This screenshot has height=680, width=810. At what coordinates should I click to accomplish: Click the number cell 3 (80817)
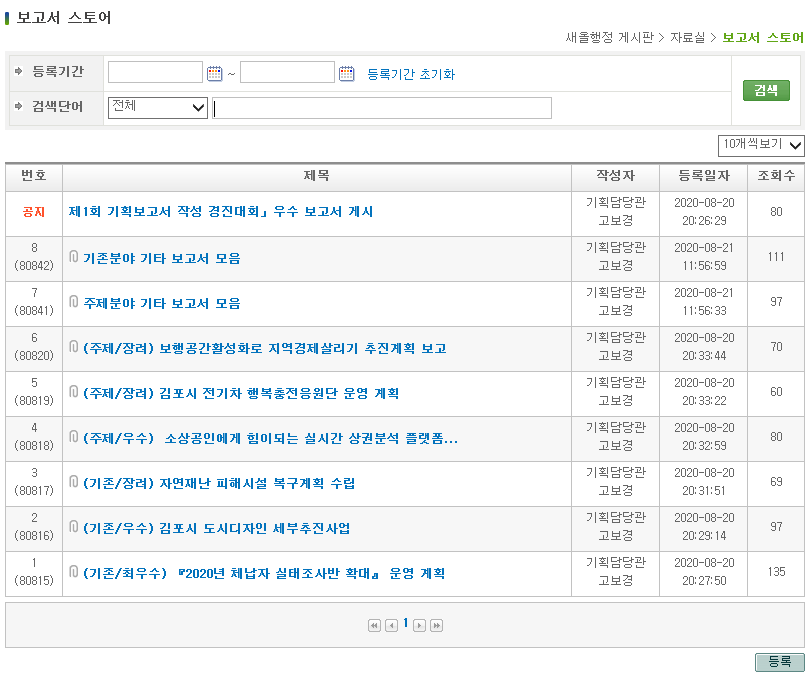(34, 482)
